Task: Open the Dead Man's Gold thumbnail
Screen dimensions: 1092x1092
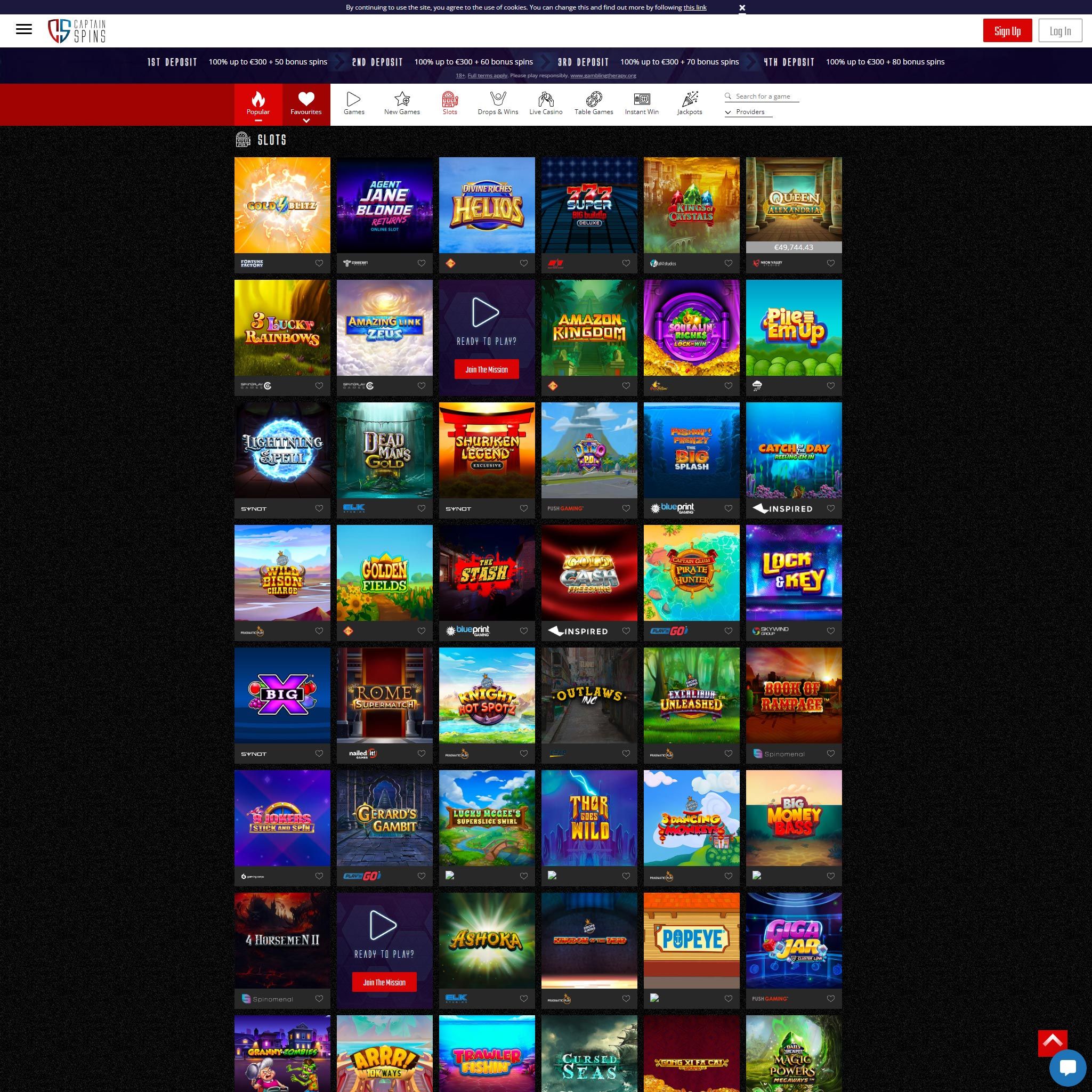Action: pyautogui.click(x=384, y=450)
